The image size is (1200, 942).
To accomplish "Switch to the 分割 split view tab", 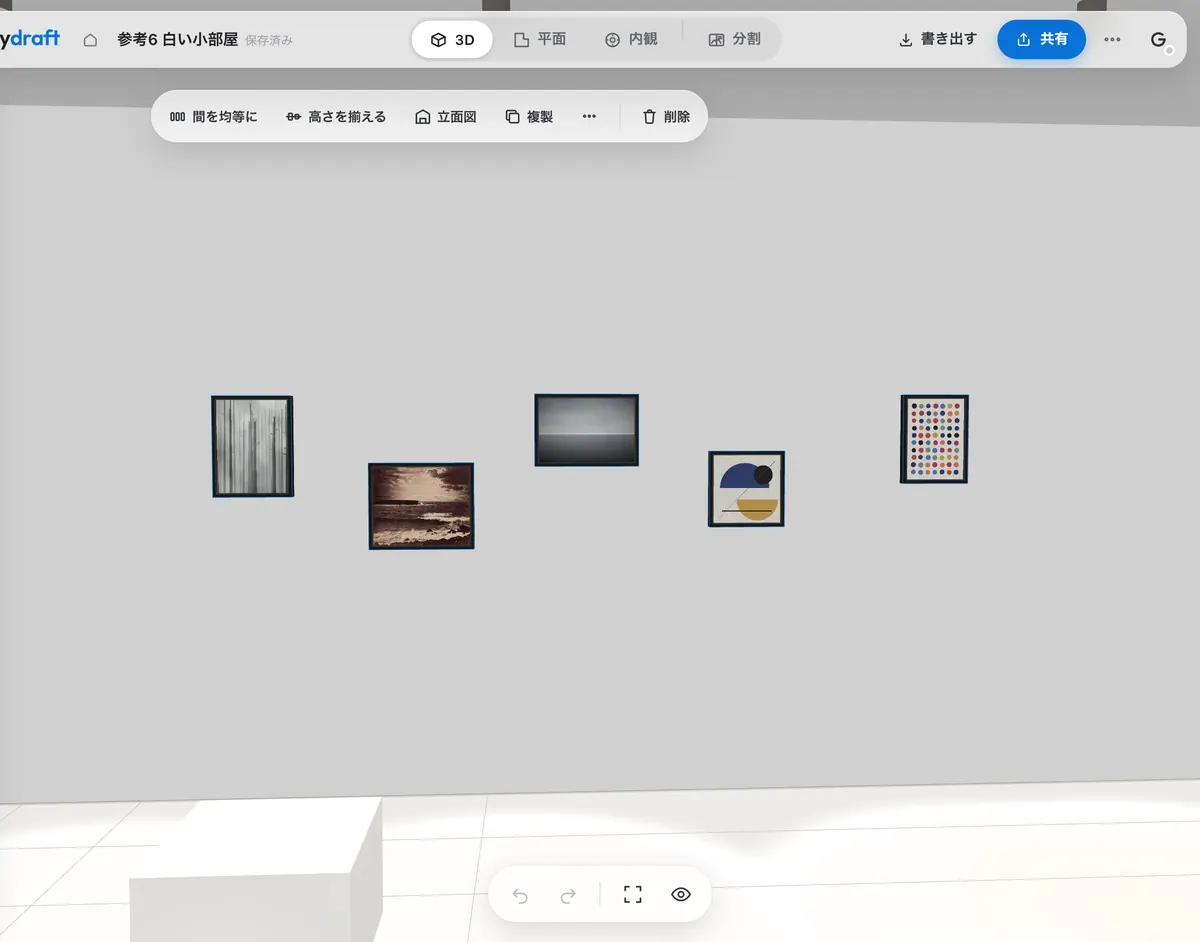I will click(734, 40).
